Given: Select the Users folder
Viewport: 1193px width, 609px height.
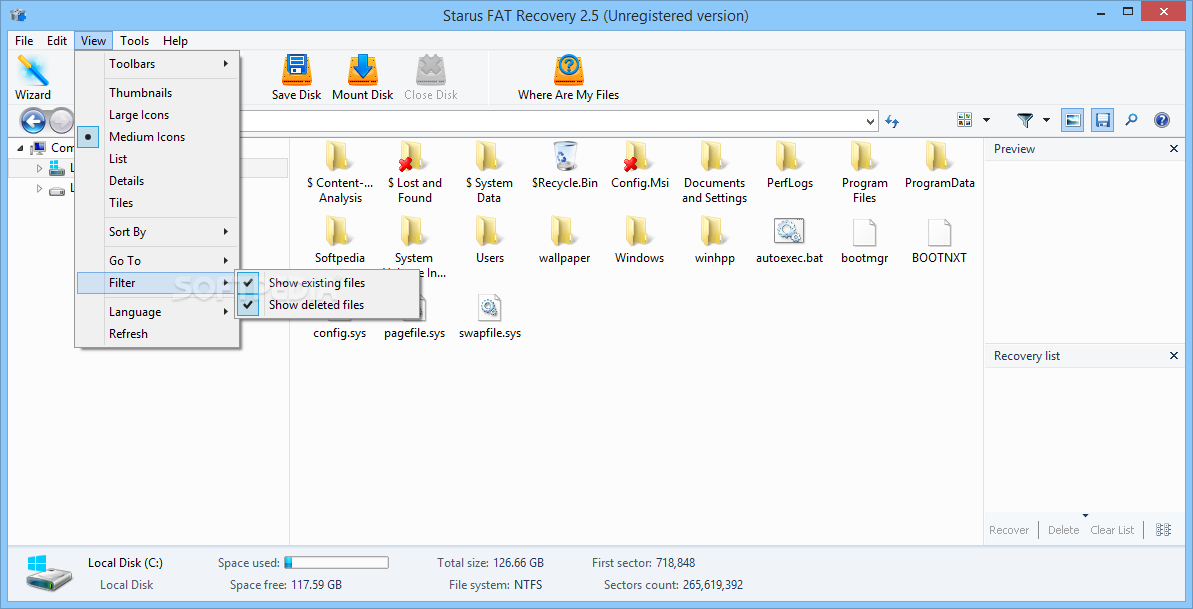Looking at the screenshot, I should point(489,241).
